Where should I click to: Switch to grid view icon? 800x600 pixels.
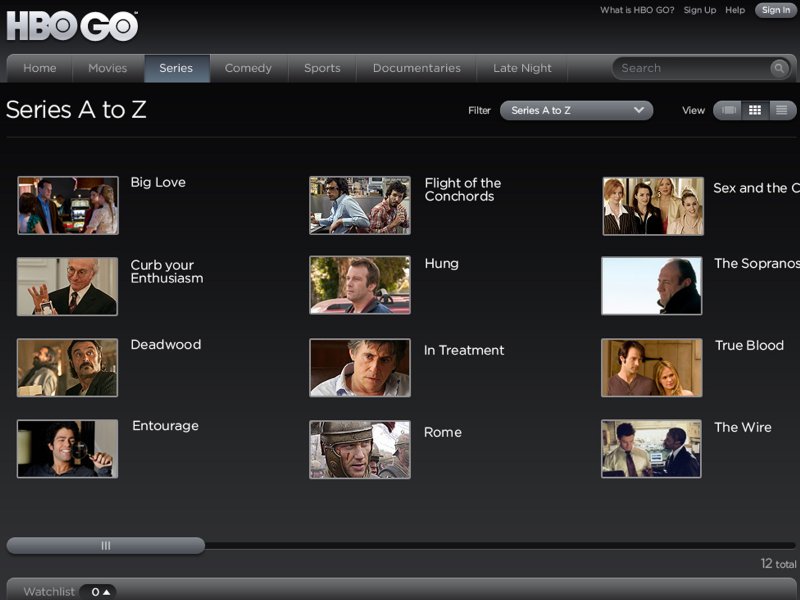coord(755,110)
